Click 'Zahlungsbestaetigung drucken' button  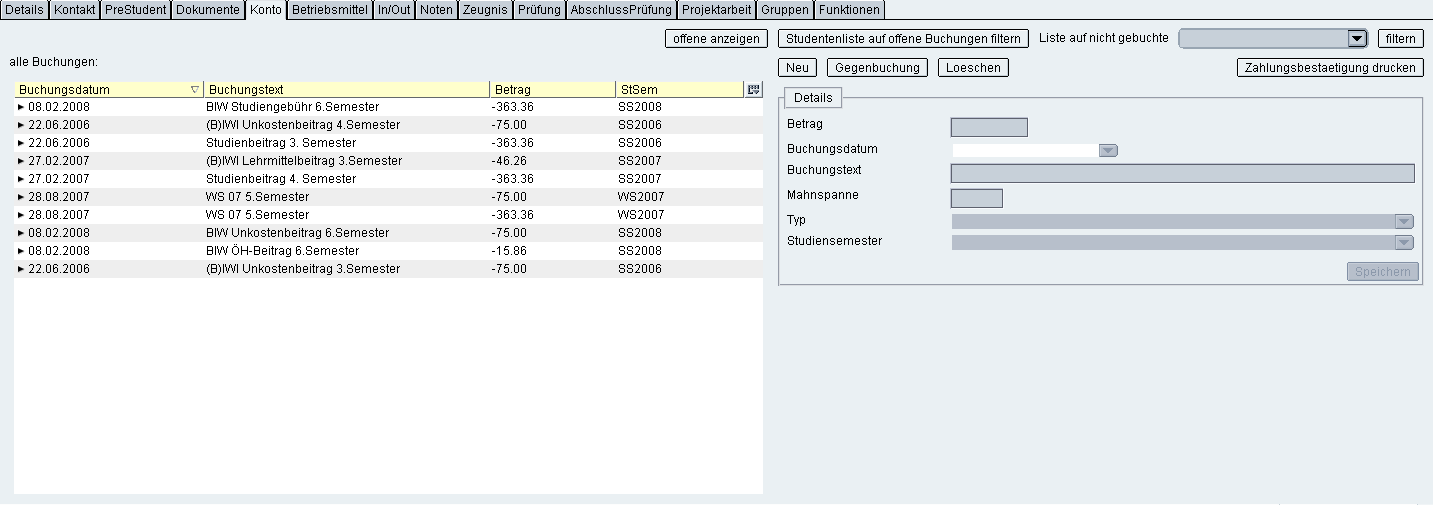click(1329, 68)
